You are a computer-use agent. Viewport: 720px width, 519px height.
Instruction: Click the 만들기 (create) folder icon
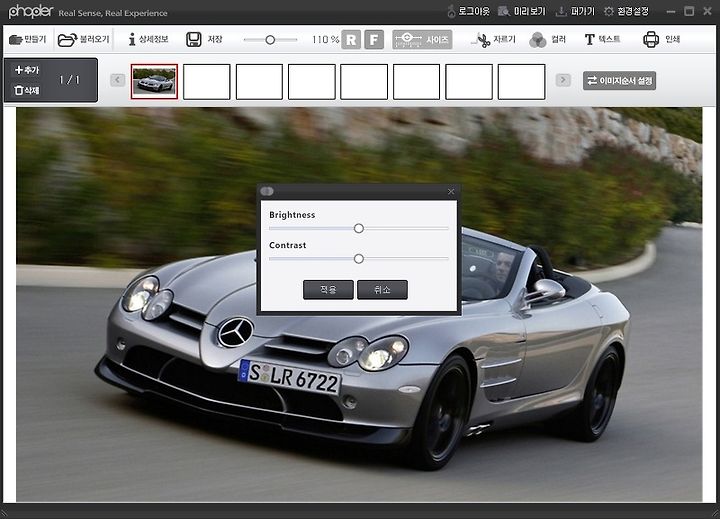coord(16,40)
